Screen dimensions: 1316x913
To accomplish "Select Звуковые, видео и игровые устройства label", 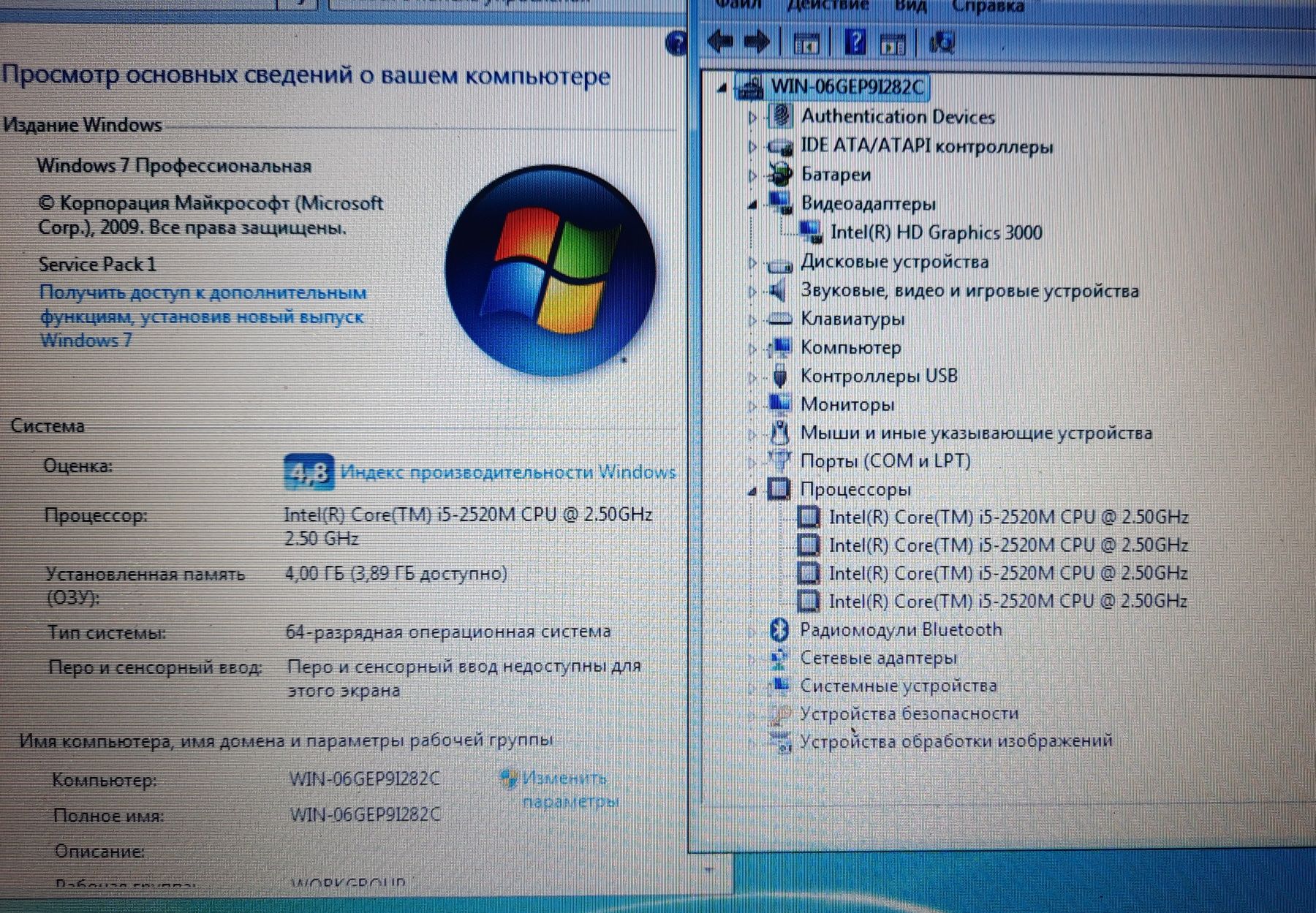I will pos(969,291).
